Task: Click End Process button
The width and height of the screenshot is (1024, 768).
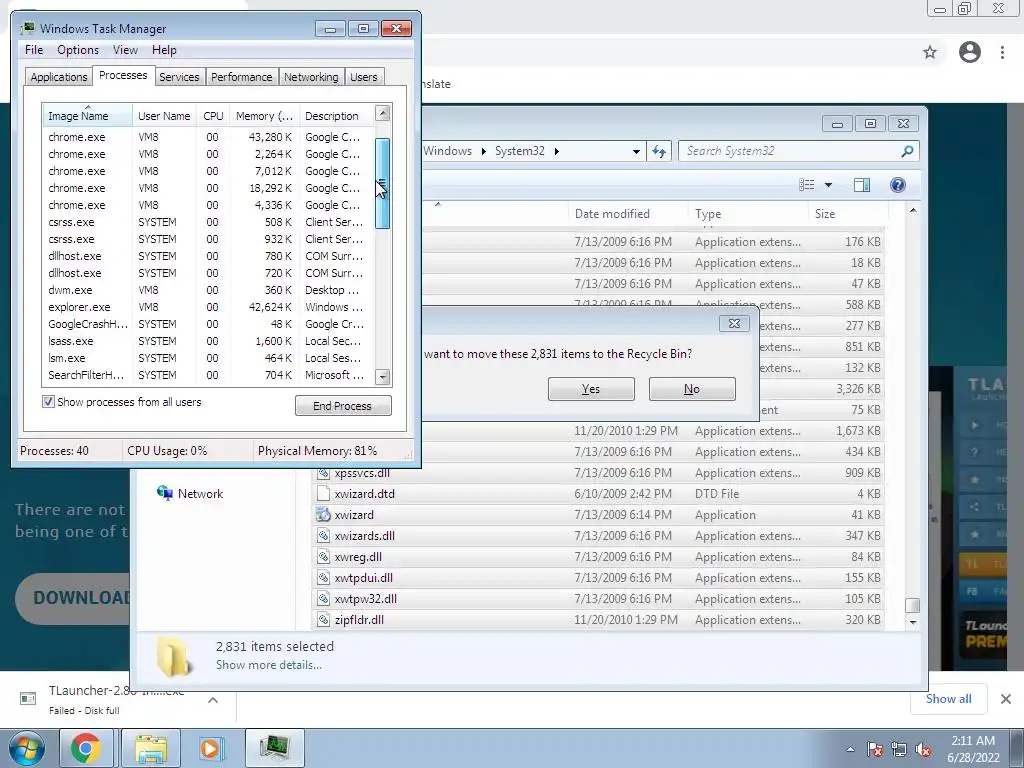Action: tap(343, 406)
